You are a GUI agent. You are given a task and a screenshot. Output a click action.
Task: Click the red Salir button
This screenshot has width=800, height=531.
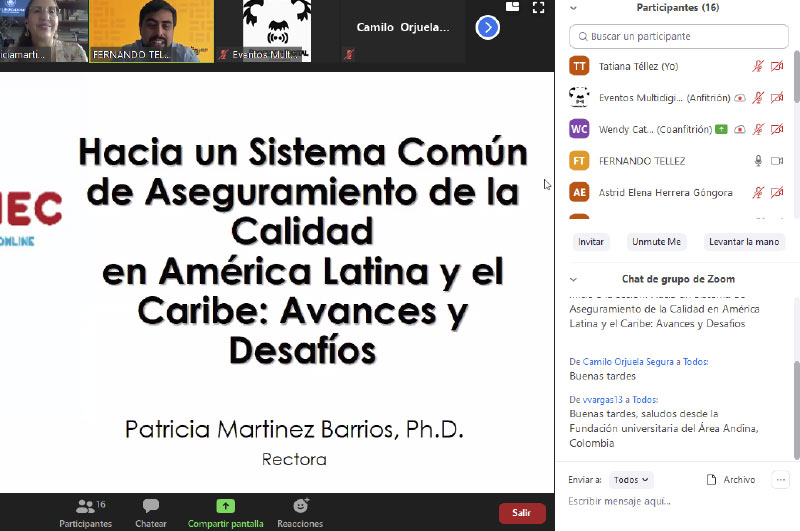tap(521, 513)
